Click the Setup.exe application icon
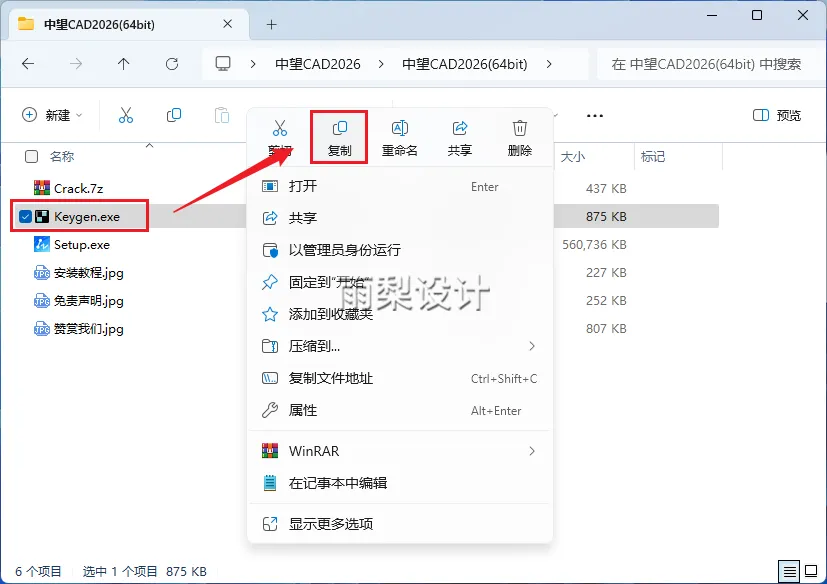The width and height of the screenshot is (827, 584). tap(42, 244)
